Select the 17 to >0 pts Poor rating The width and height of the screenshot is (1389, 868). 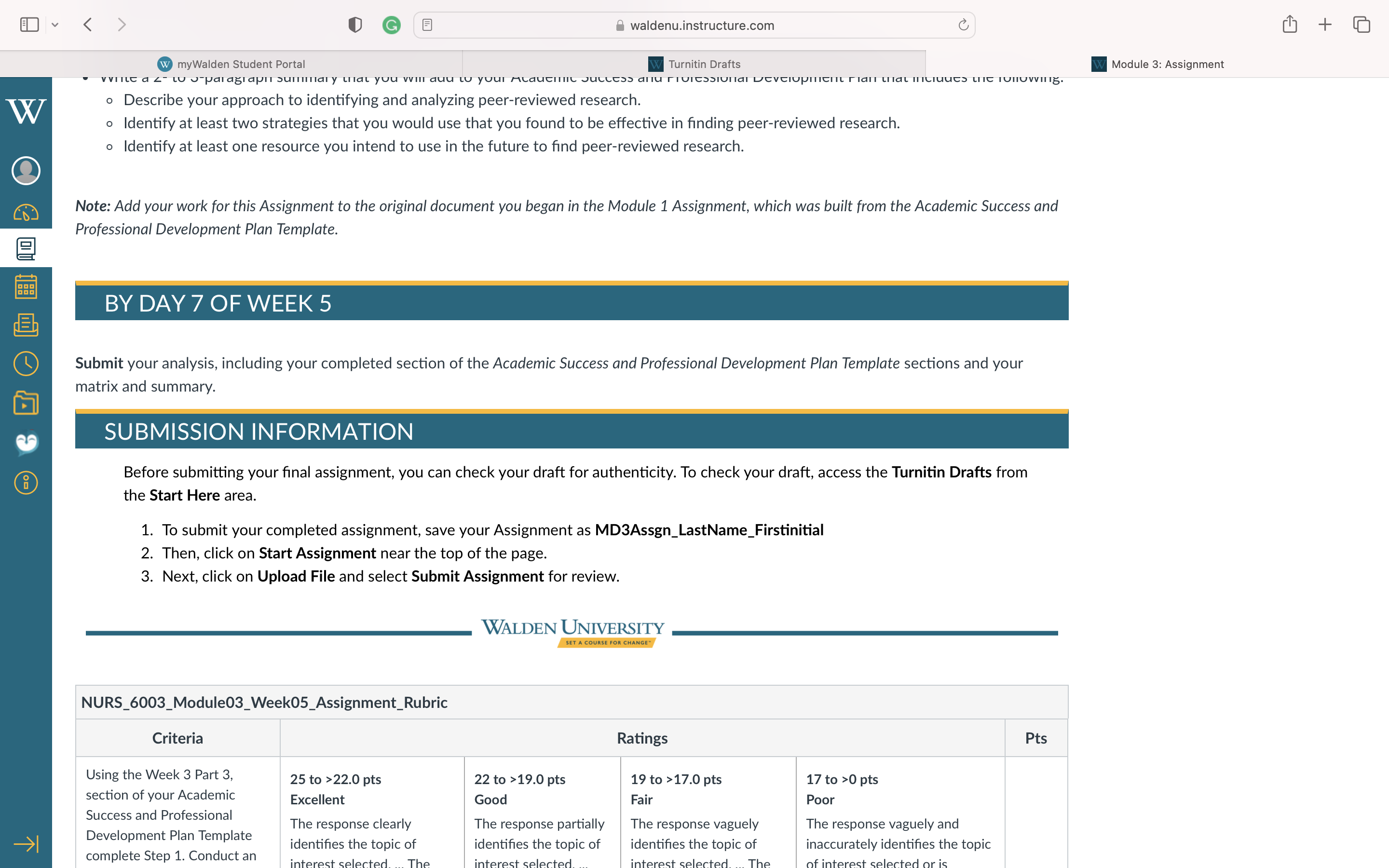(900, 813)
